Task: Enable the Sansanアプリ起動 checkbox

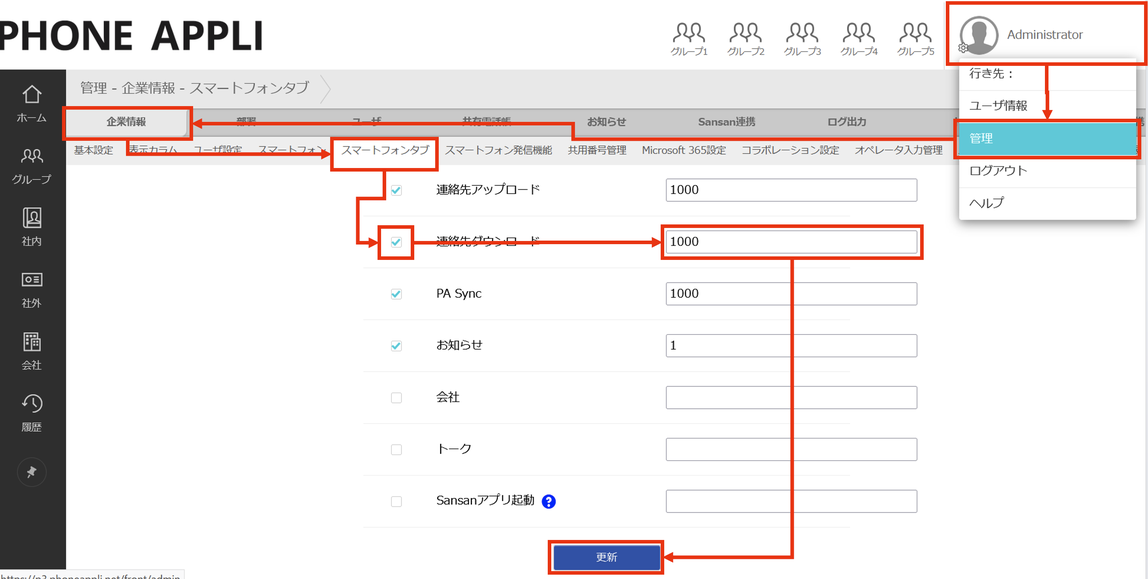Action: [x=396, y=501]
